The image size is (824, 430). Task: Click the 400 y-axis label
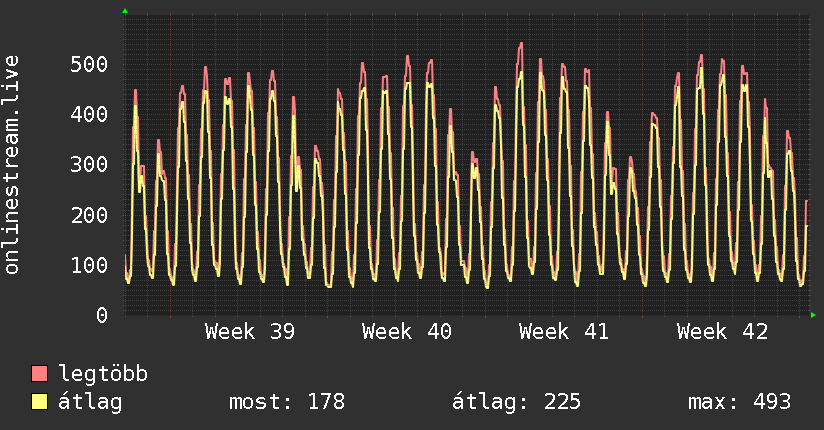click(x=89, y=114)
